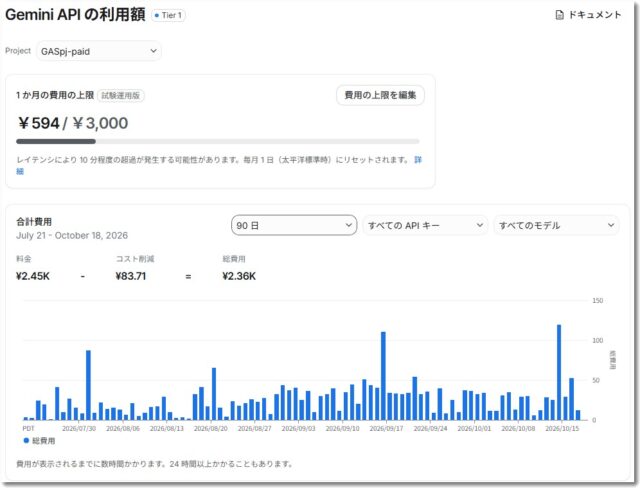Click the 2026/08/20 axis label
640x488 pixels.
(x=211, y=428)
